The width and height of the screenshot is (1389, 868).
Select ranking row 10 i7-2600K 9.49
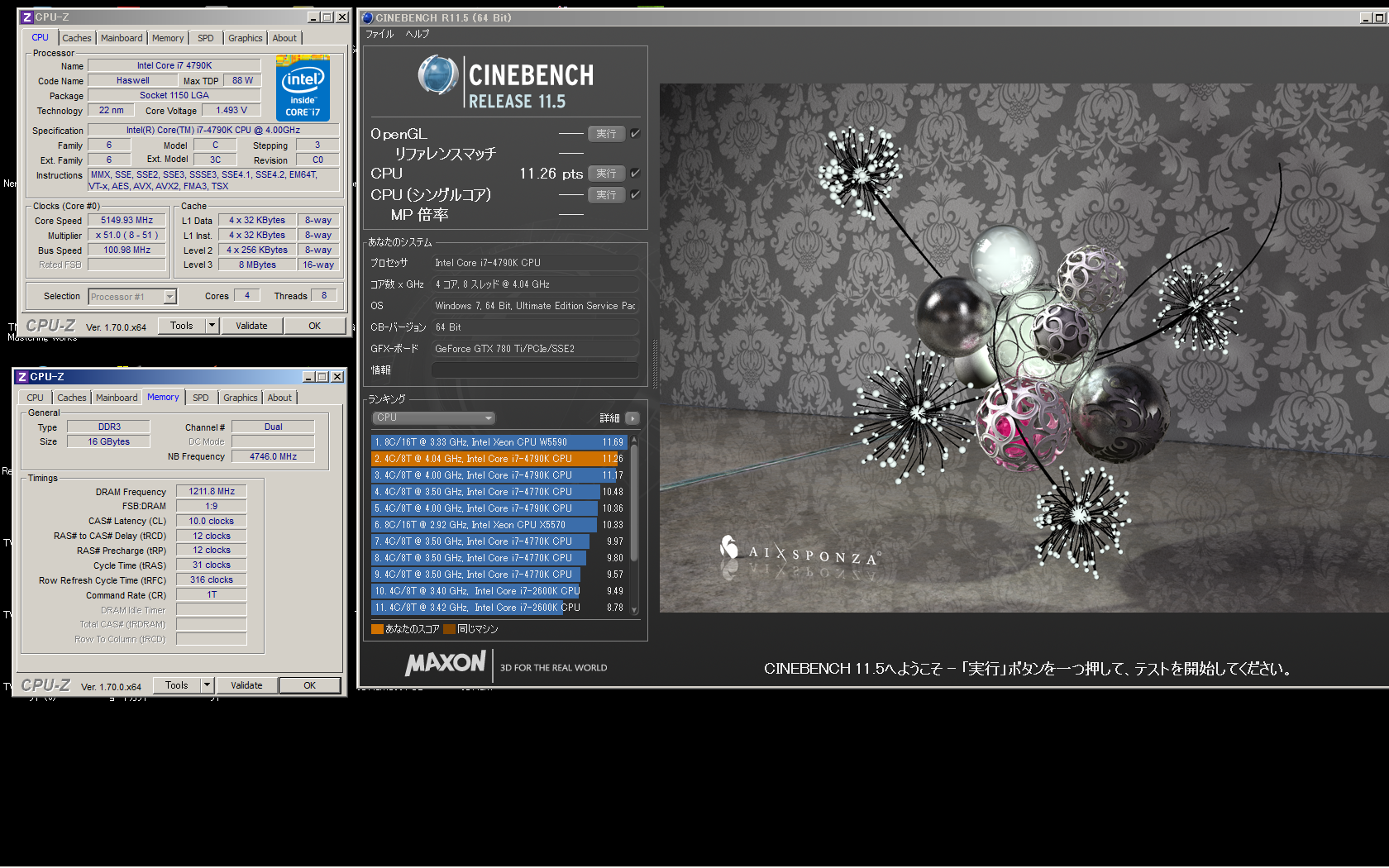pos(499,591)
